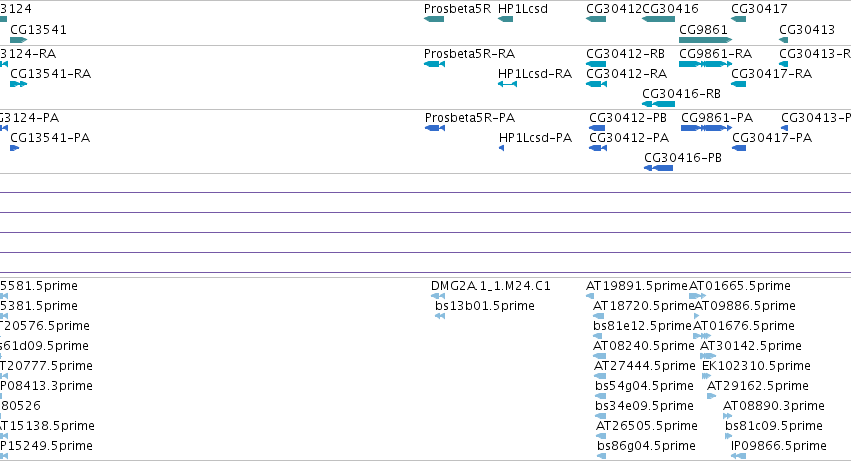Select the P15249.5prime EST
The width and height of the screenshot is (851, 461).
(4, 457)
